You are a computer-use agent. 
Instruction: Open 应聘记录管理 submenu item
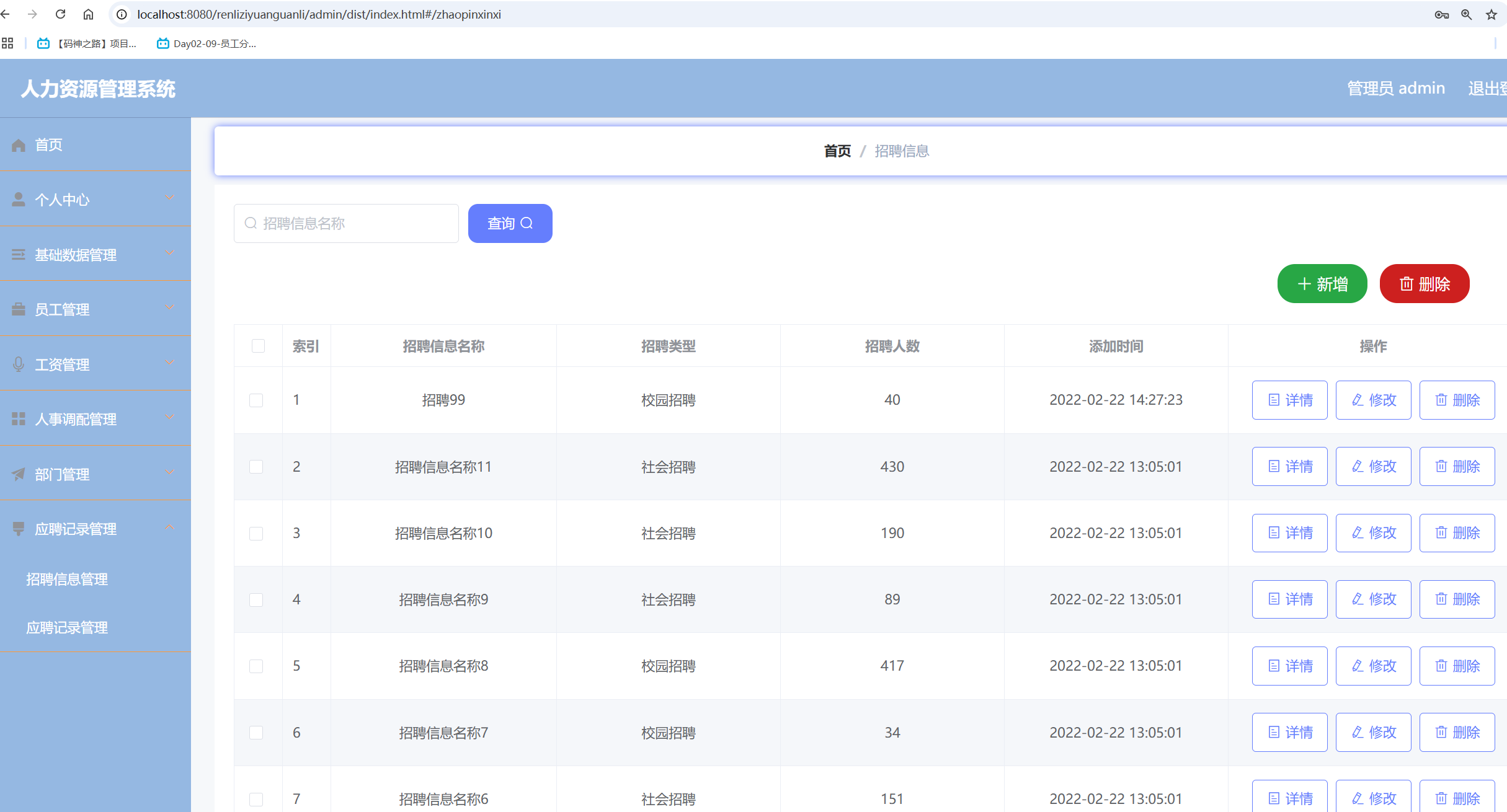(67, 627)
